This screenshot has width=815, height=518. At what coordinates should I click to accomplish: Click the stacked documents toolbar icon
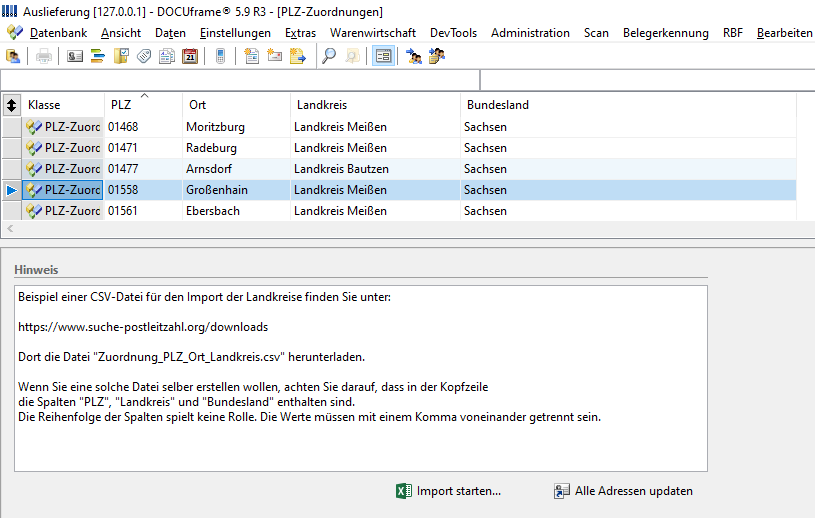pyautogui.click(x=167, y=56)
